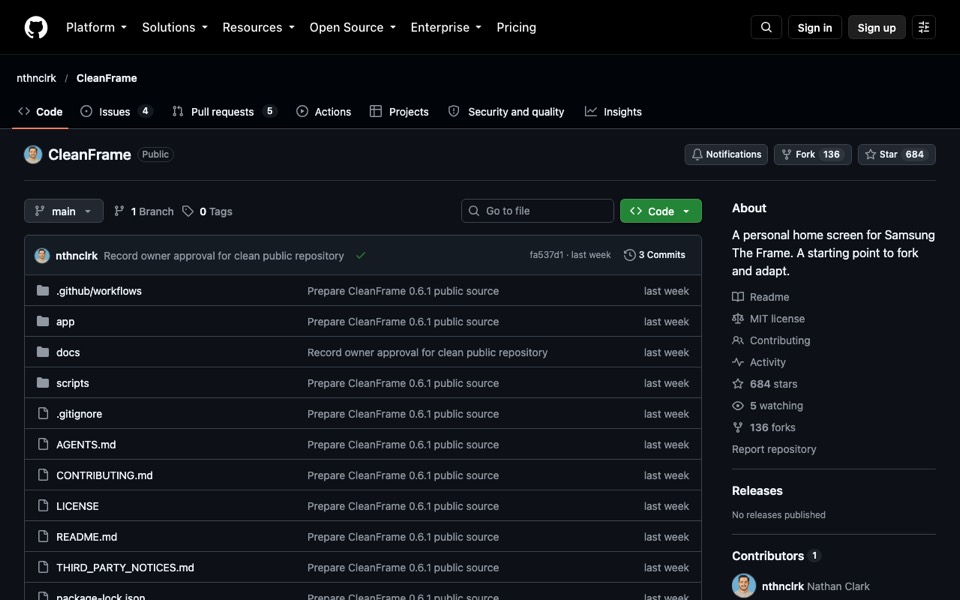Click the CleanFrame breadcrumb link
This screenshot has width=960, height=600.
[107, 78]
